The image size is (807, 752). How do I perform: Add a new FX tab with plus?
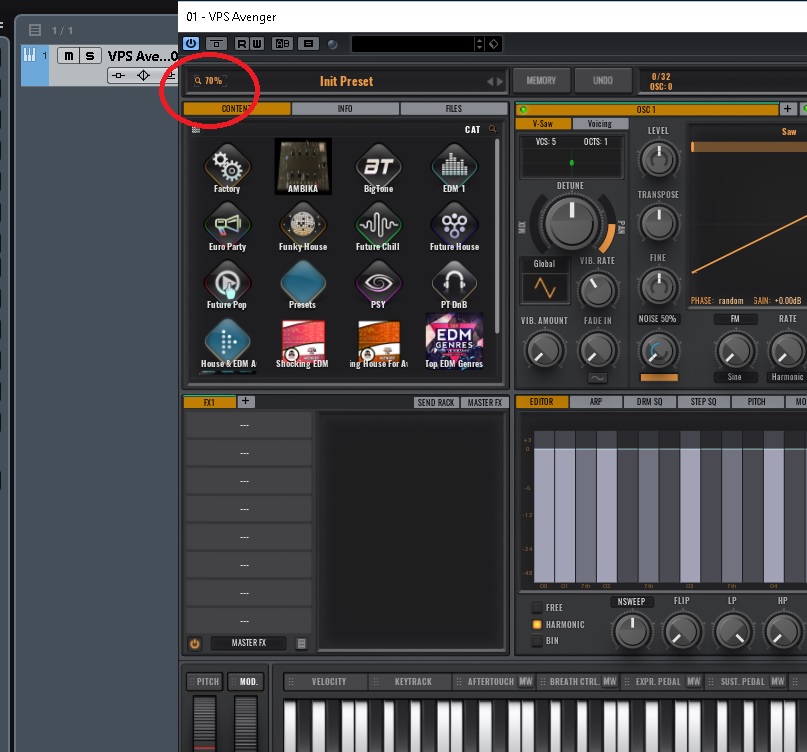(x=245, y=401)
